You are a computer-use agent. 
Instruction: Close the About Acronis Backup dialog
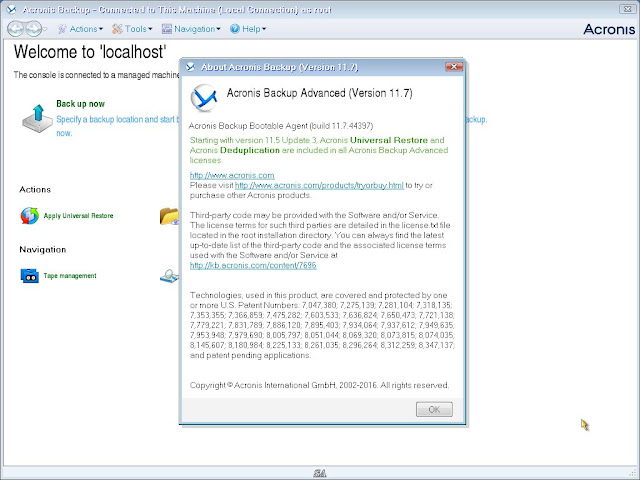pyautogui.click(x=454, y=67)
